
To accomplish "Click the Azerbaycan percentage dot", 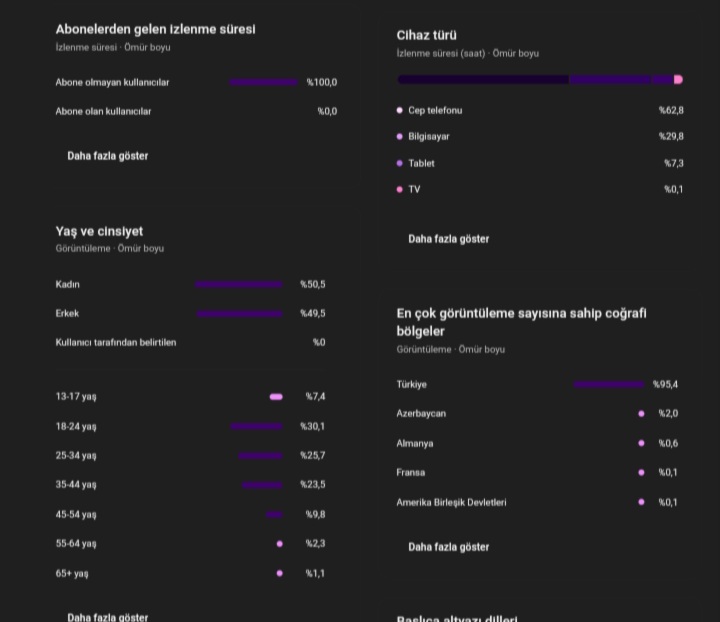I will [x=641, y=414].
